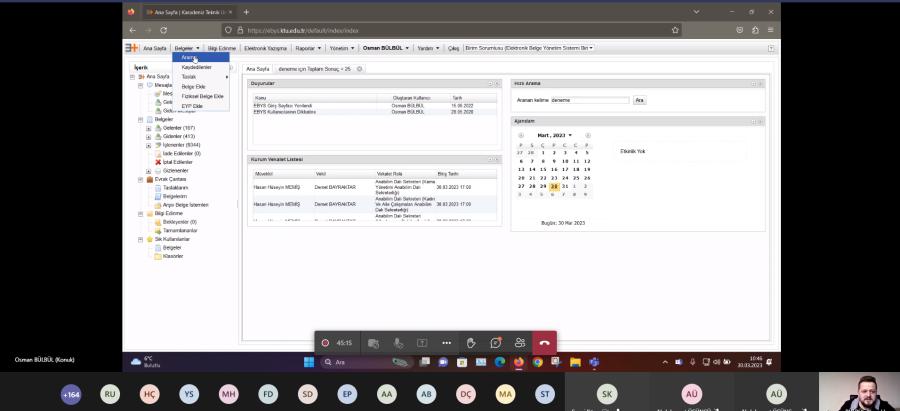The width and height of the screenshot is (900, 411).
Task: Expand the İşlenenler tree node
Action: pos(149,145)
